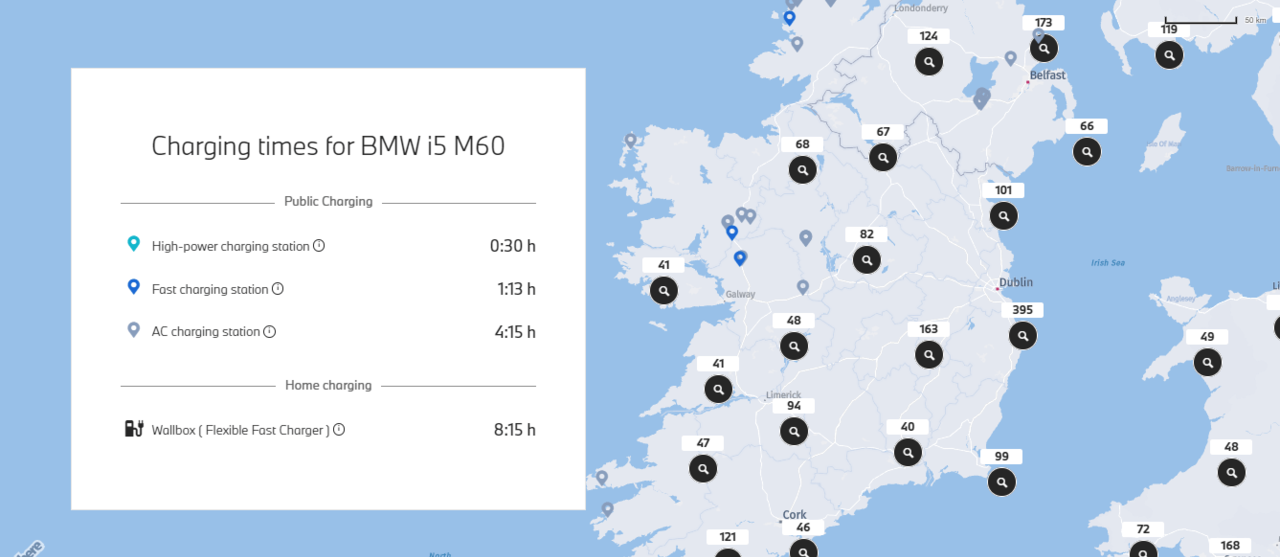This screenshot has height=557, width=1280.
Task: Zoom into the 124 station cluster
Action: tap(929, 61)
